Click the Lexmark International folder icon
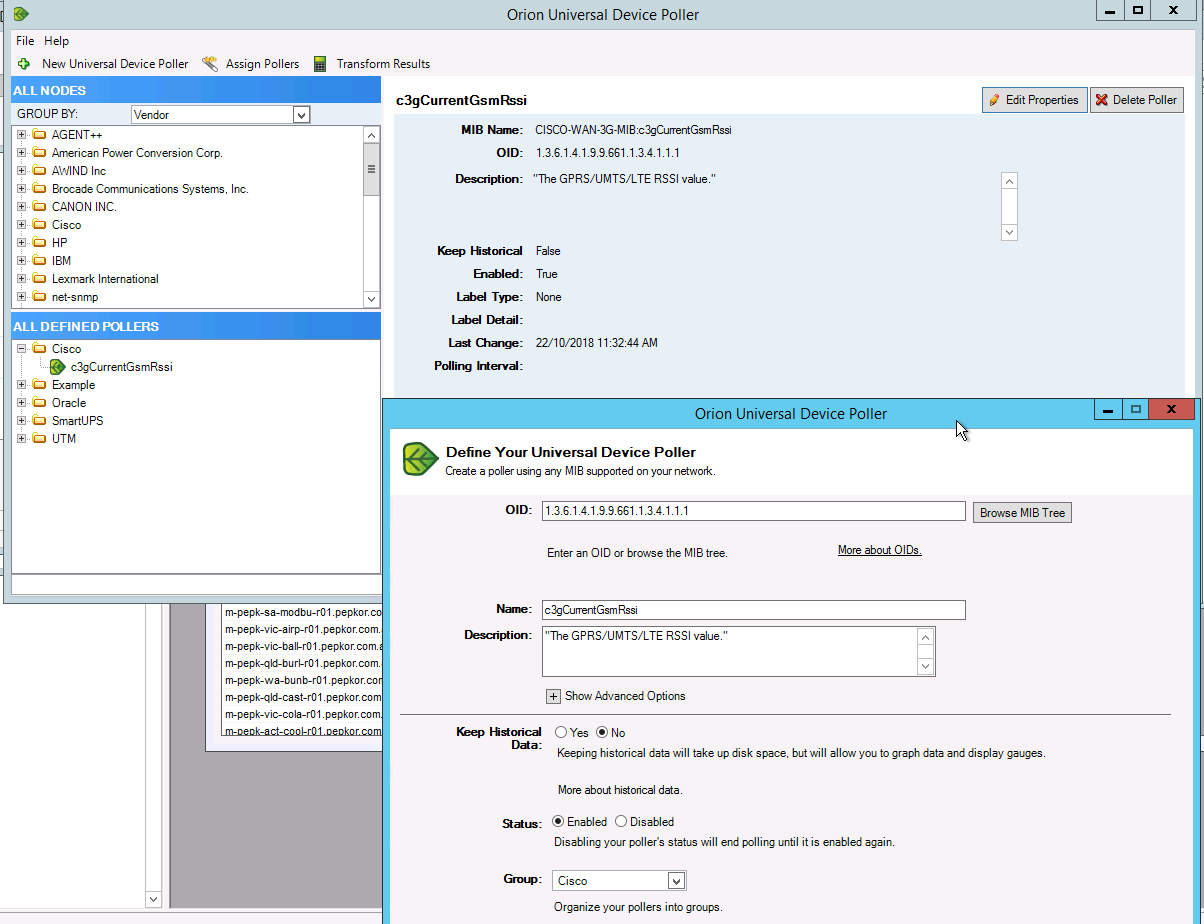 39,279
